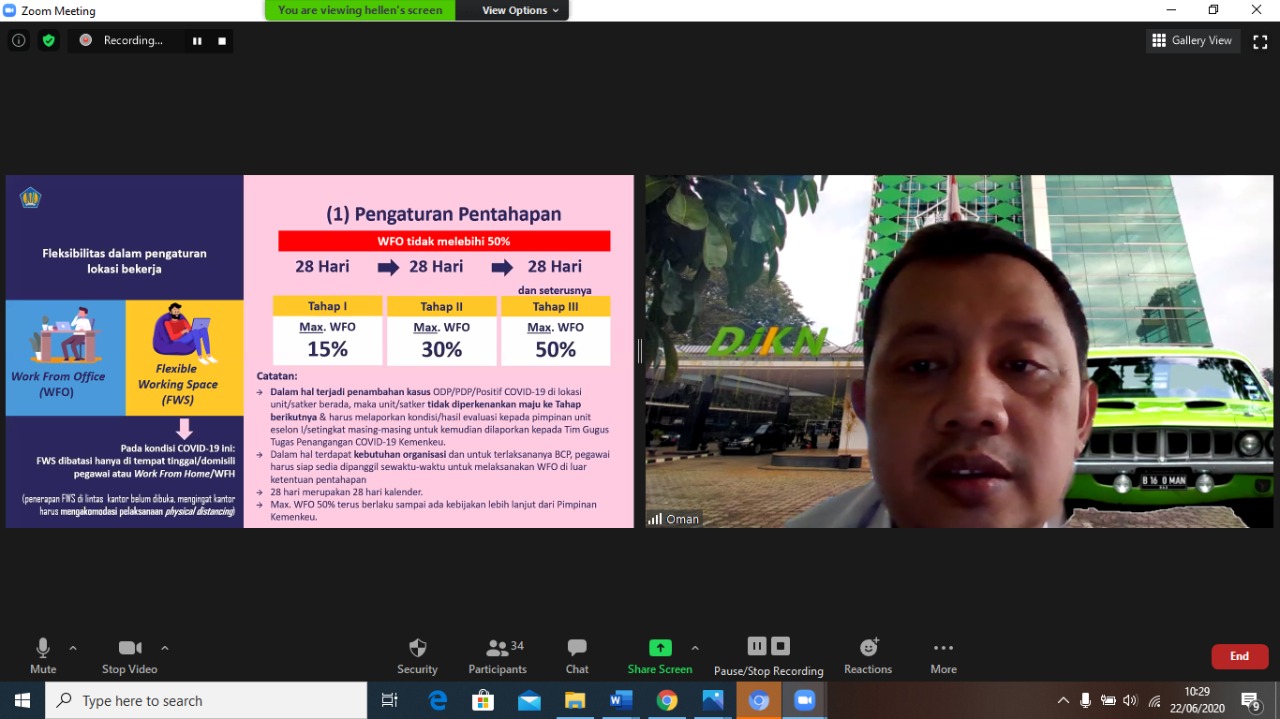Expand video options arrow next to Stop Video
The height and width of the screenshot is (719, 1280).
click(165, 648)
